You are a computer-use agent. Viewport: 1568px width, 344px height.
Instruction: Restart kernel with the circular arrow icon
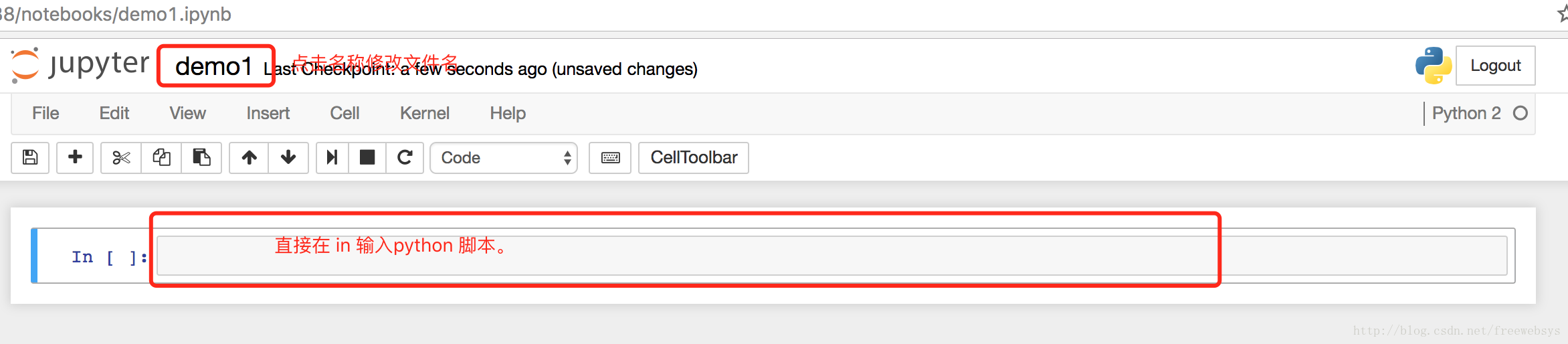click(405, 157)
